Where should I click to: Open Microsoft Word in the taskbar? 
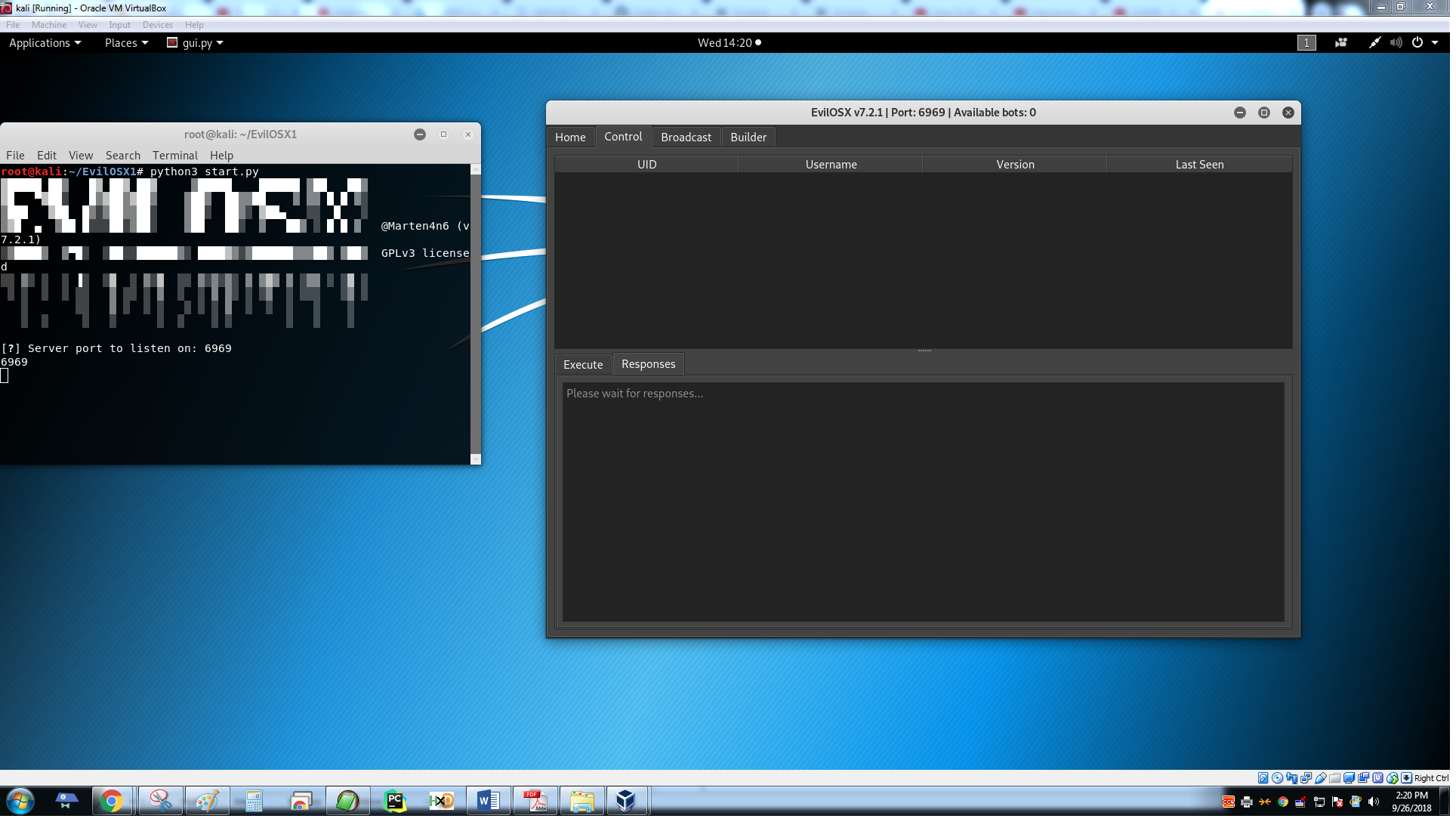point(489,801)
